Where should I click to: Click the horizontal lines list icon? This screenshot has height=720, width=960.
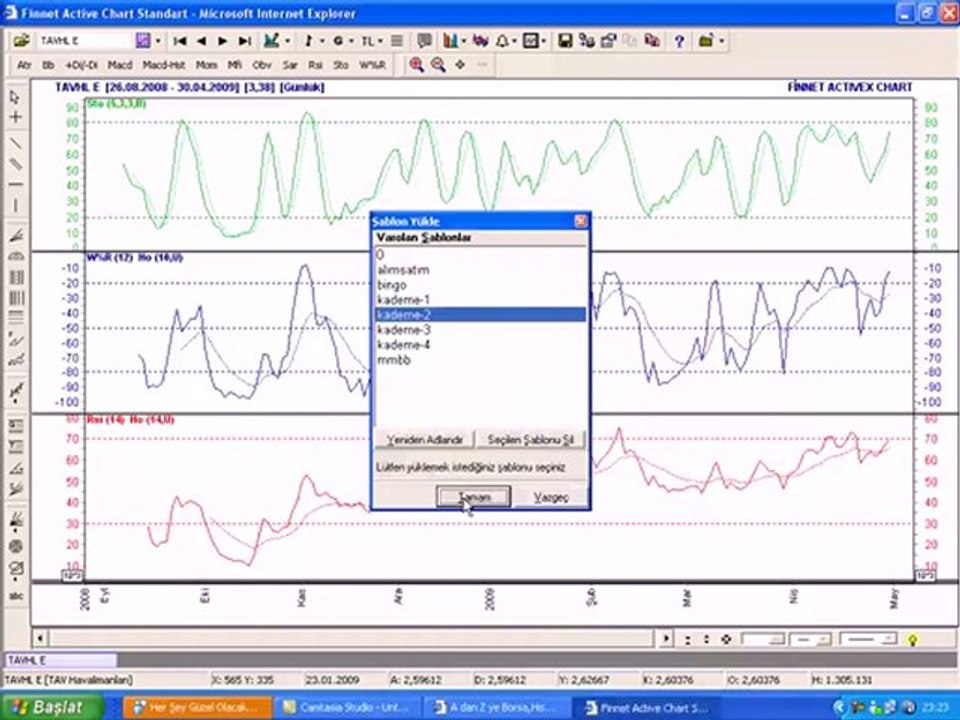tap(397, 41)
